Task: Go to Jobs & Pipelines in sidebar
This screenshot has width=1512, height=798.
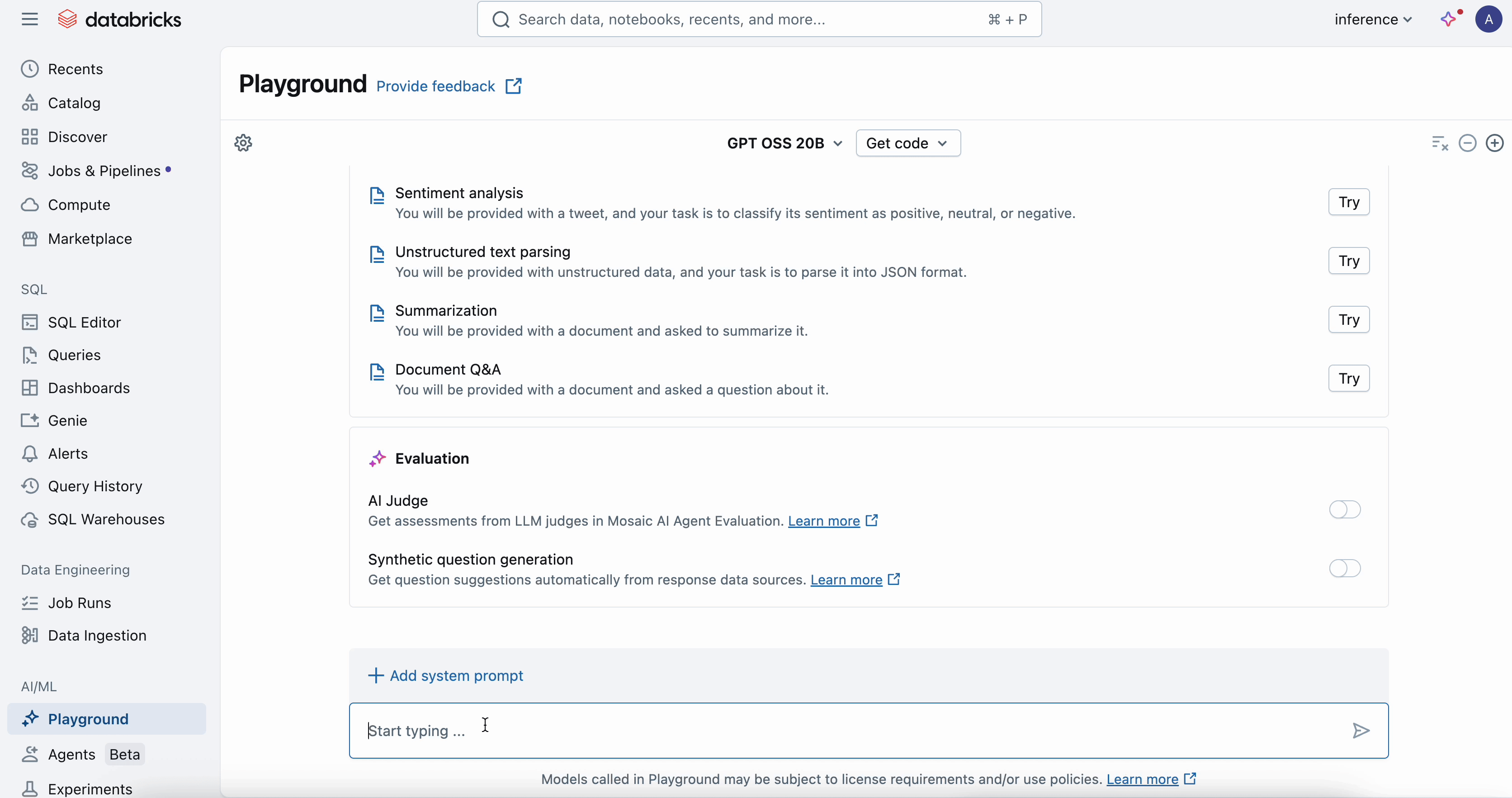Action: click(x=104, y=171)
